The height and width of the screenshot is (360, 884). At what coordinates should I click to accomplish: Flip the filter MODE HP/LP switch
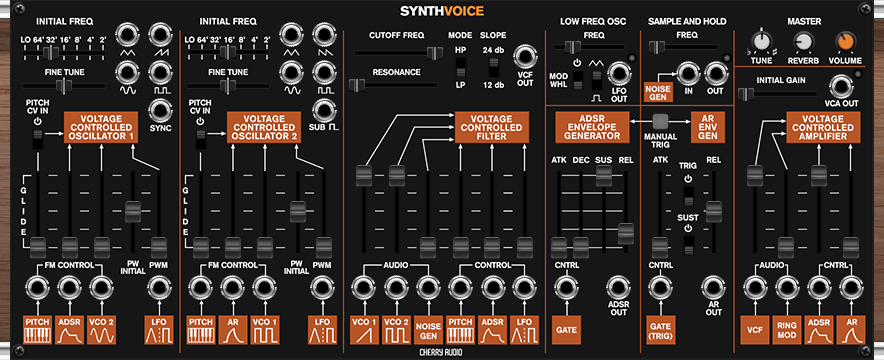pos(460,68)
